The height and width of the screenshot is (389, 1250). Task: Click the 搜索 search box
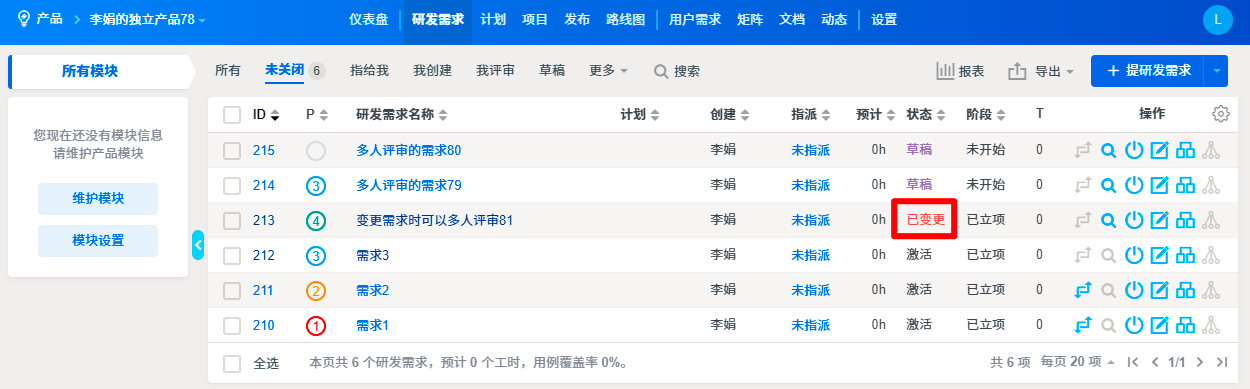tap(677, 71)
